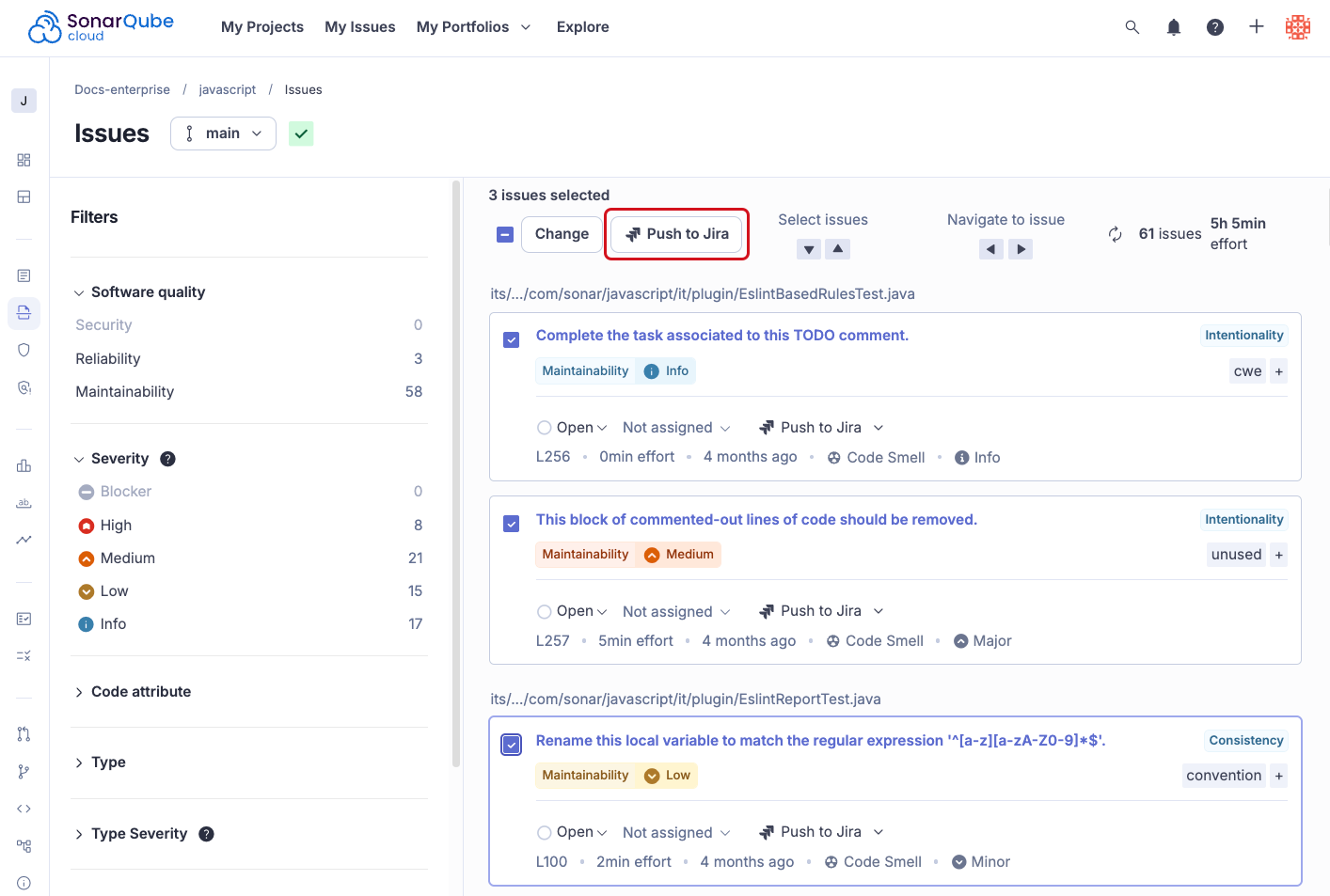Open the measures bar-chart icon in the sidebar
Screen dimensions: 1330x896
click(24, 465)
